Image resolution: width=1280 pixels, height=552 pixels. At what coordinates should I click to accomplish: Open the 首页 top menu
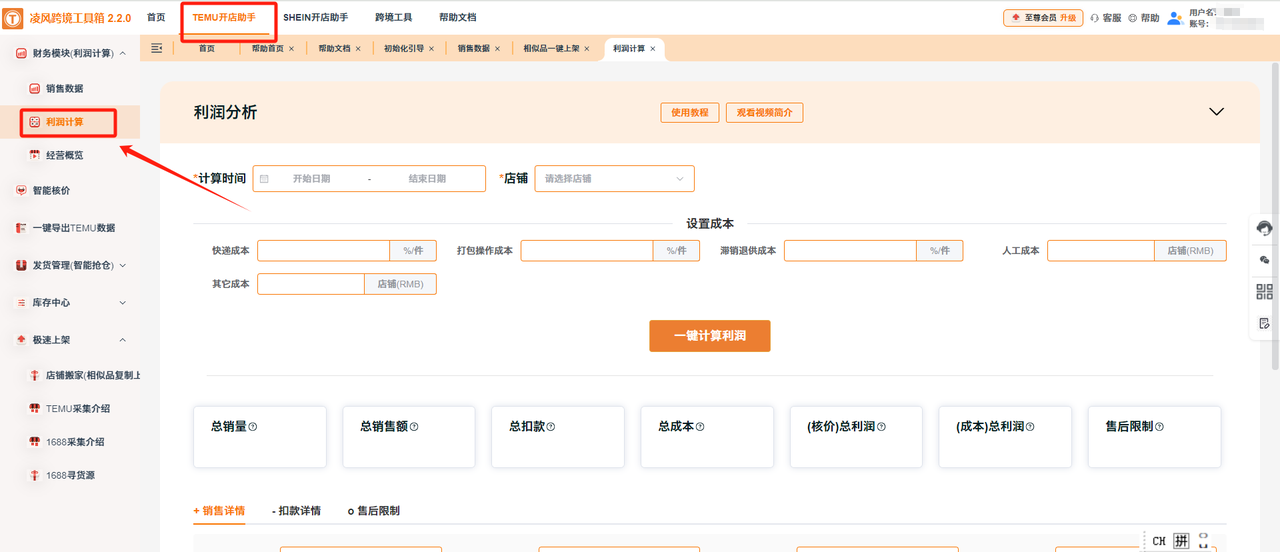(156, 18)
